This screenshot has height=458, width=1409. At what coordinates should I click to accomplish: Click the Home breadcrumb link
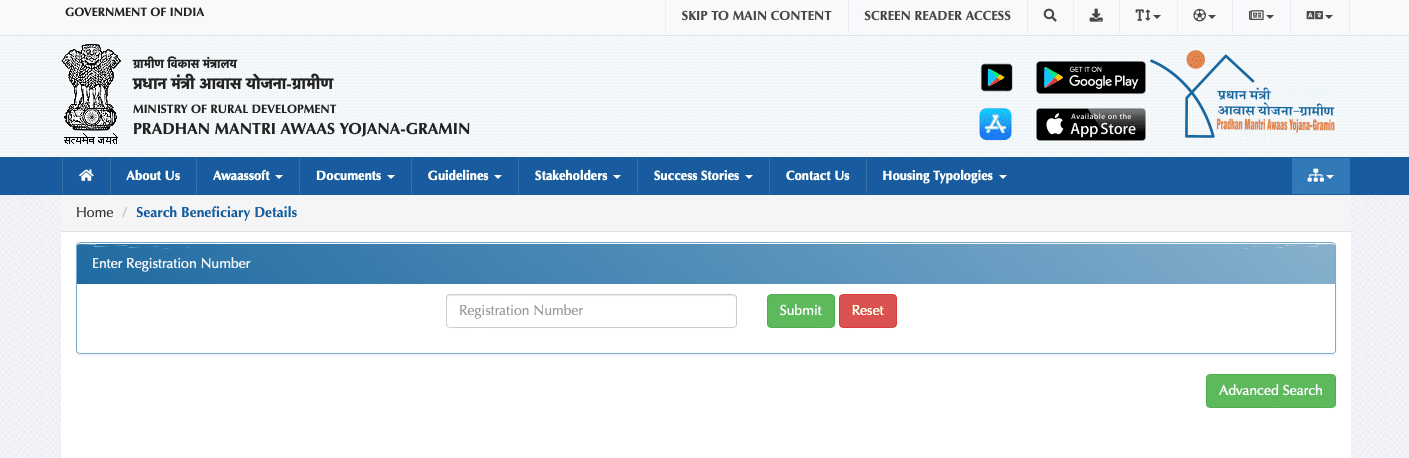(x=95, y=213)
